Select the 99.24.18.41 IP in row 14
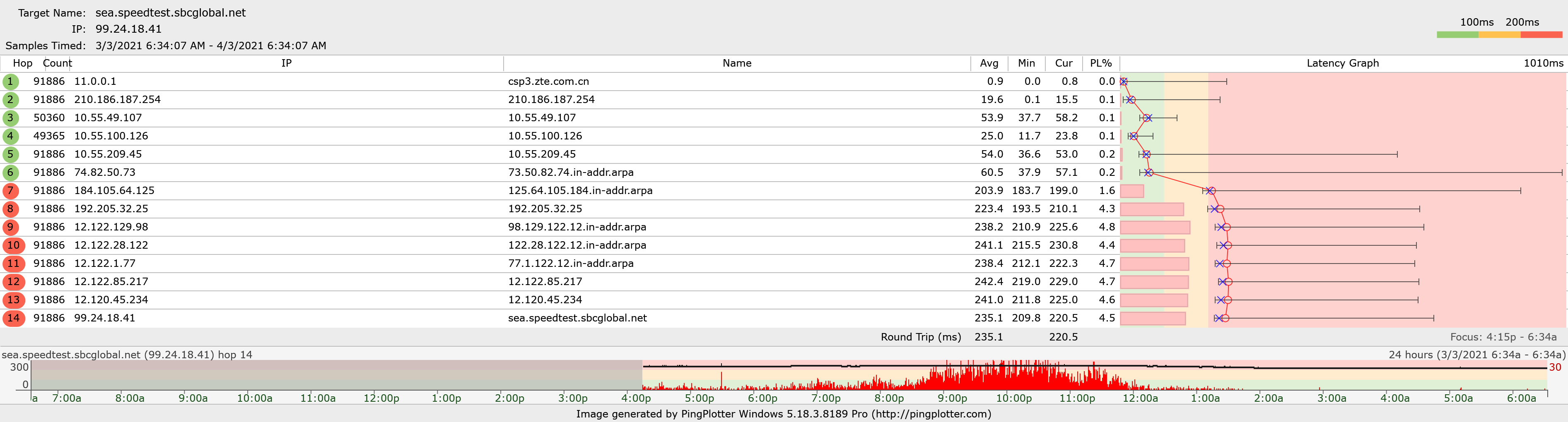 [x=105, y=318]
